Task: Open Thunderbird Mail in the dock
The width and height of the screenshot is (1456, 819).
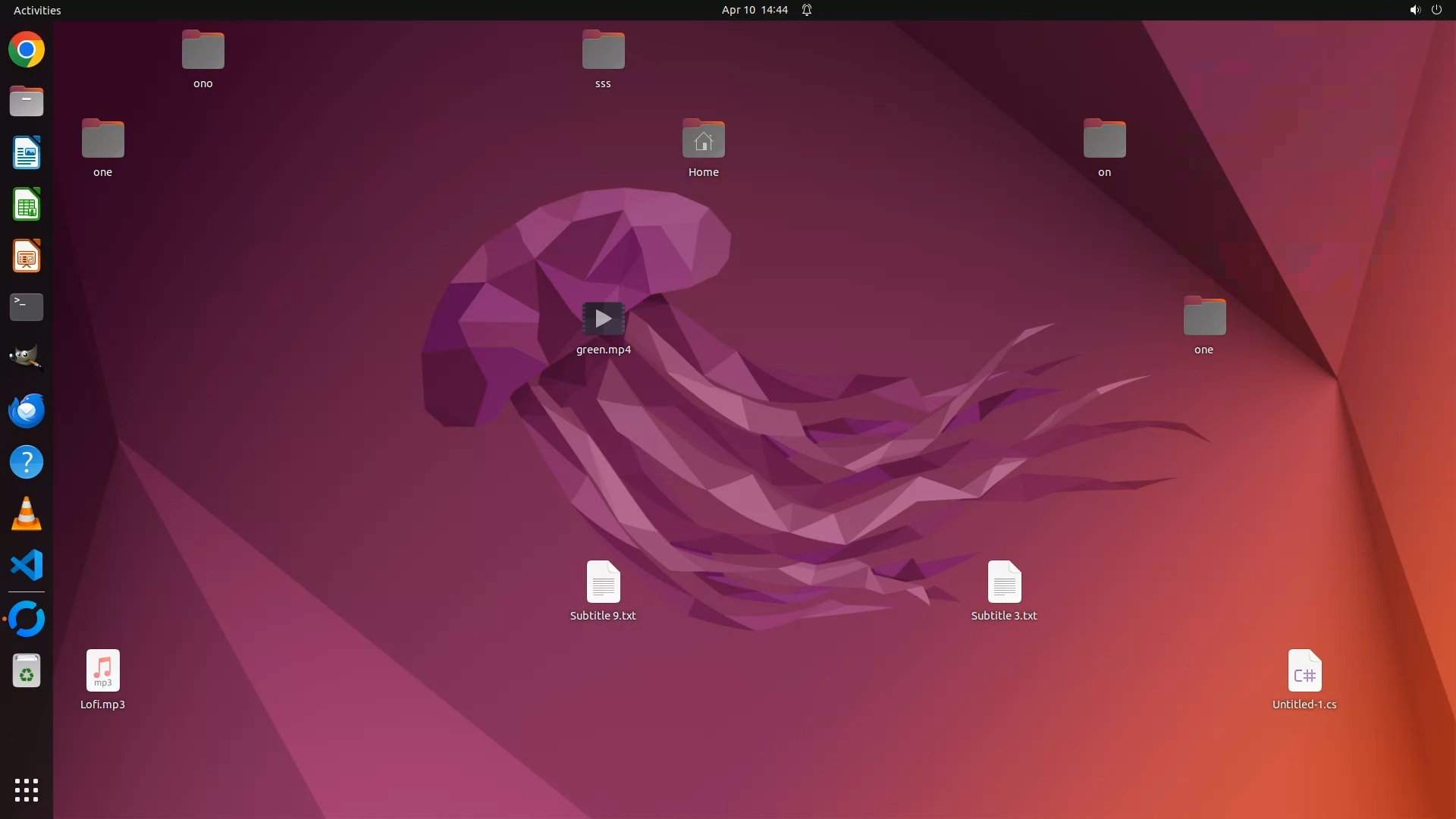Action: tap(27, 410)
